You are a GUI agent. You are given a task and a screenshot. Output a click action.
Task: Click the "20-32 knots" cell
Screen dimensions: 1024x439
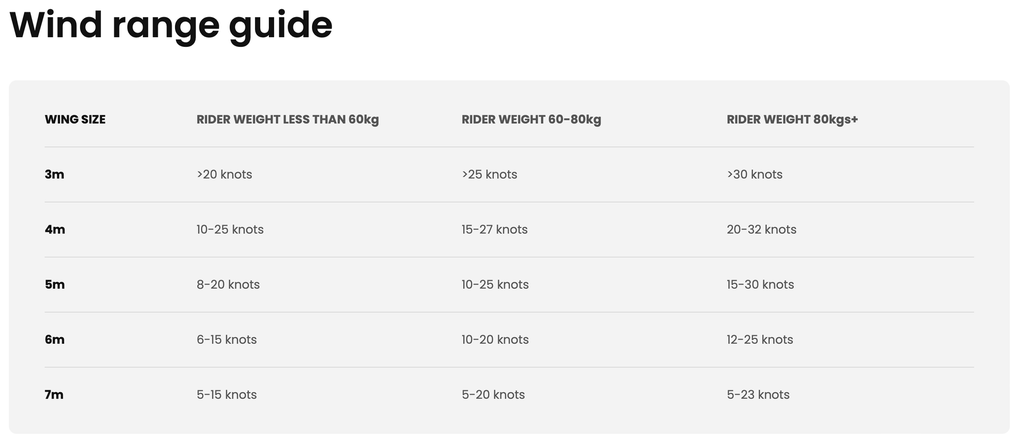(762, 229)
